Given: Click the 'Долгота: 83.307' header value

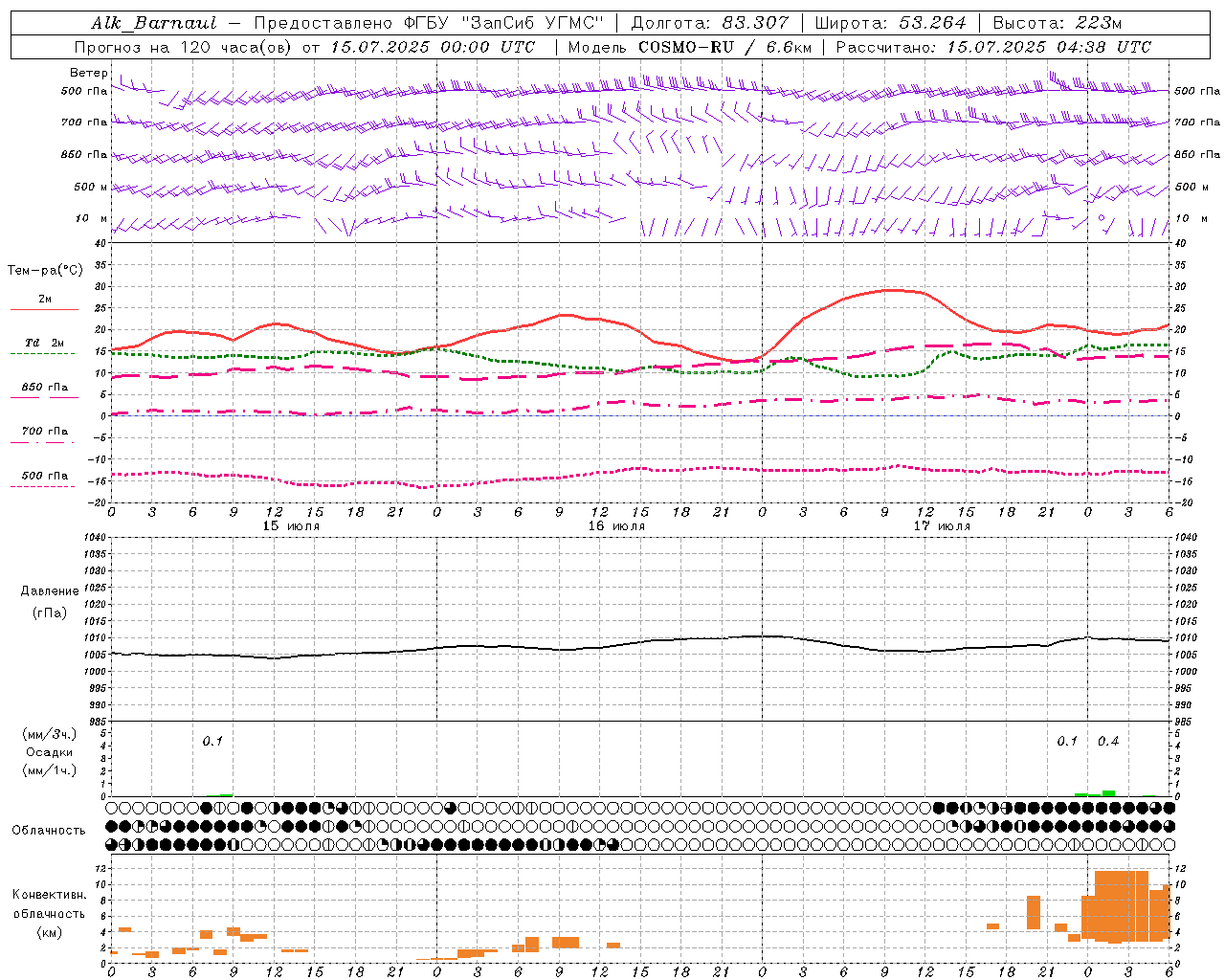Looking at the screenshot, I should [x=710, y=23].
